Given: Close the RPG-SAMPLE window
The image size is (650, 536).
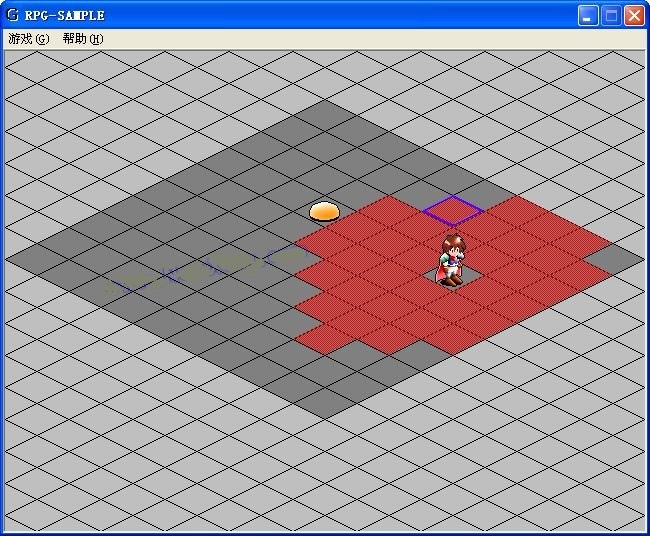Looking at the screenshot, I should 634,16.
